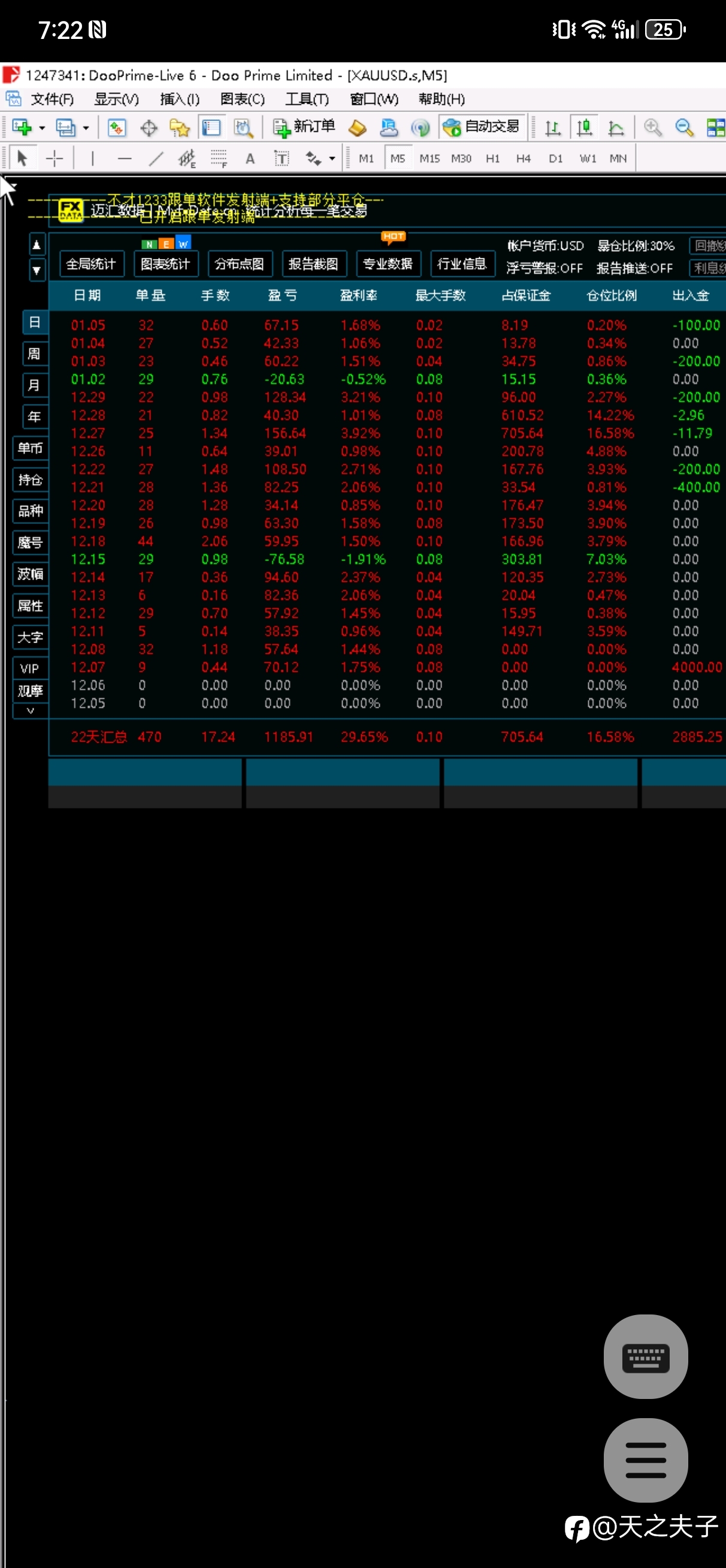Expand the arrows objects dropdown

(332, 159)
